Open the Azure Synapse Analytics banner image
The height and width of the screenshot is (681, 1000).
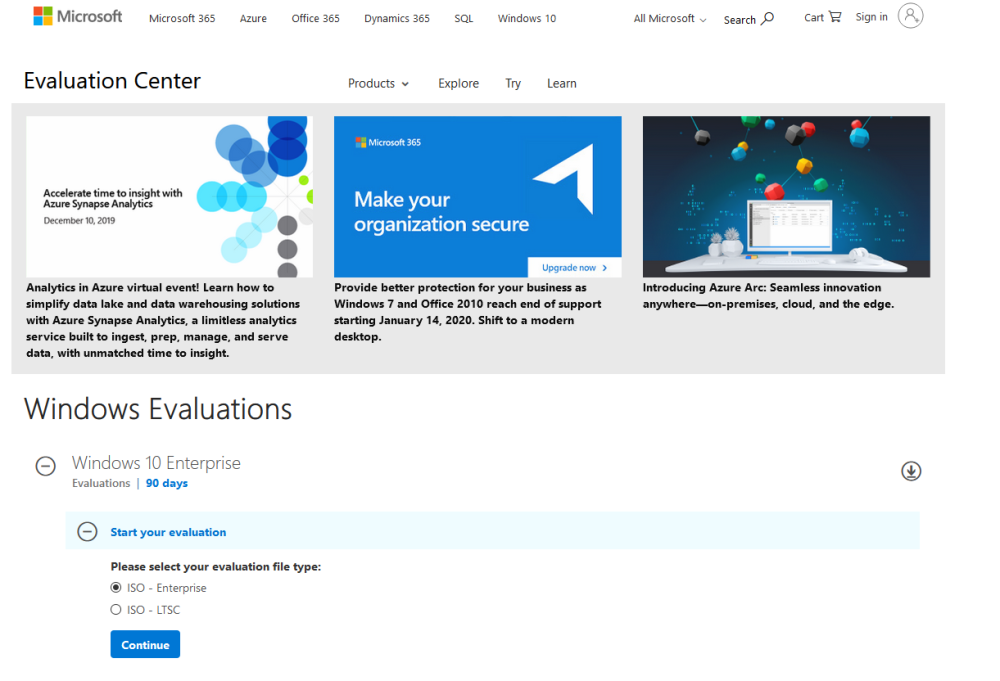(x=170, y=196)
